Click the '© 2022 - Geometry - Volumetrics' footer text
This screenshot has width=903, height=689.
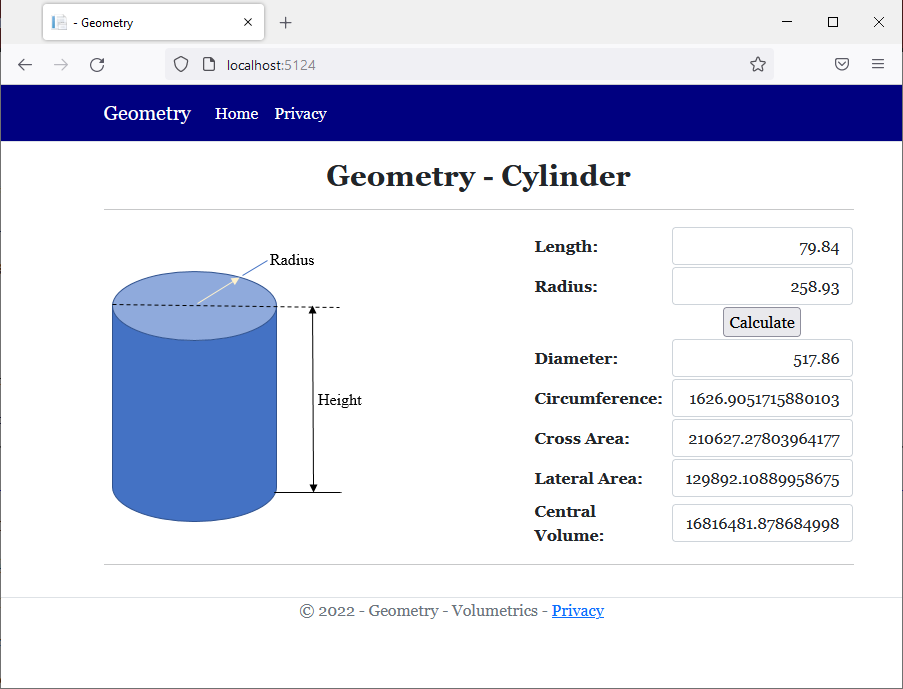coord(419,611)
